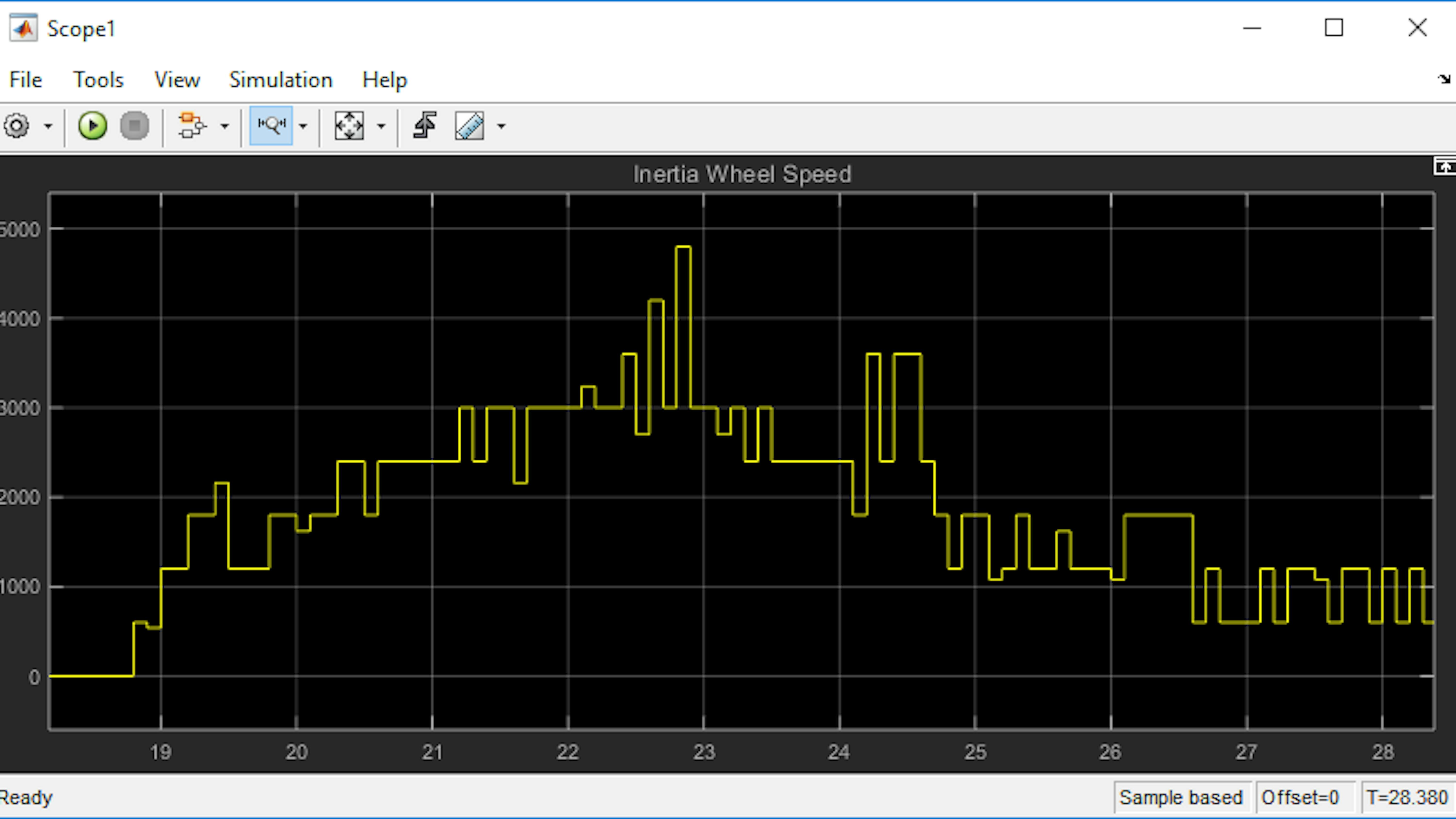Maximize the Scope1 window
1456x819 pixels.
(1334, 28)
